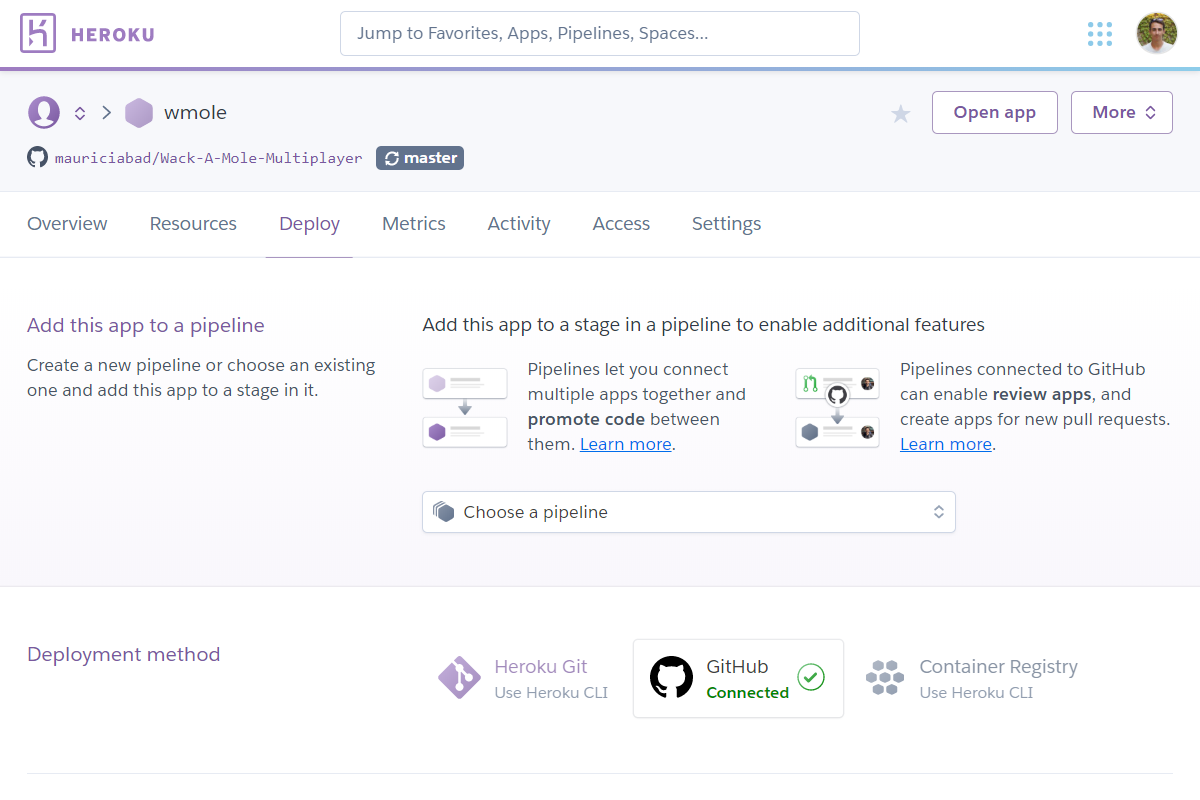The width and height of the screenshot is (1200, 800).
Task: Switch to the Metrics tab
Action: [414, 224]
